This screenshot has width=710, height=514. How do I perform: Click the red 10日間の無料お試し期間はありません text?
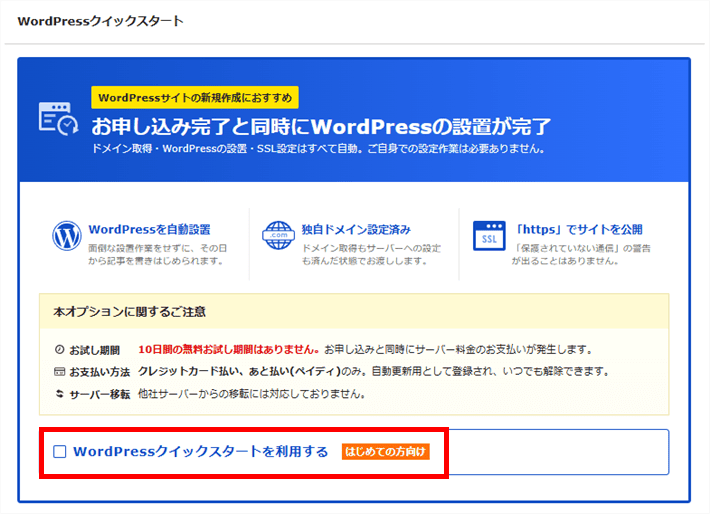pyautogui.click(x=229, y=350)
